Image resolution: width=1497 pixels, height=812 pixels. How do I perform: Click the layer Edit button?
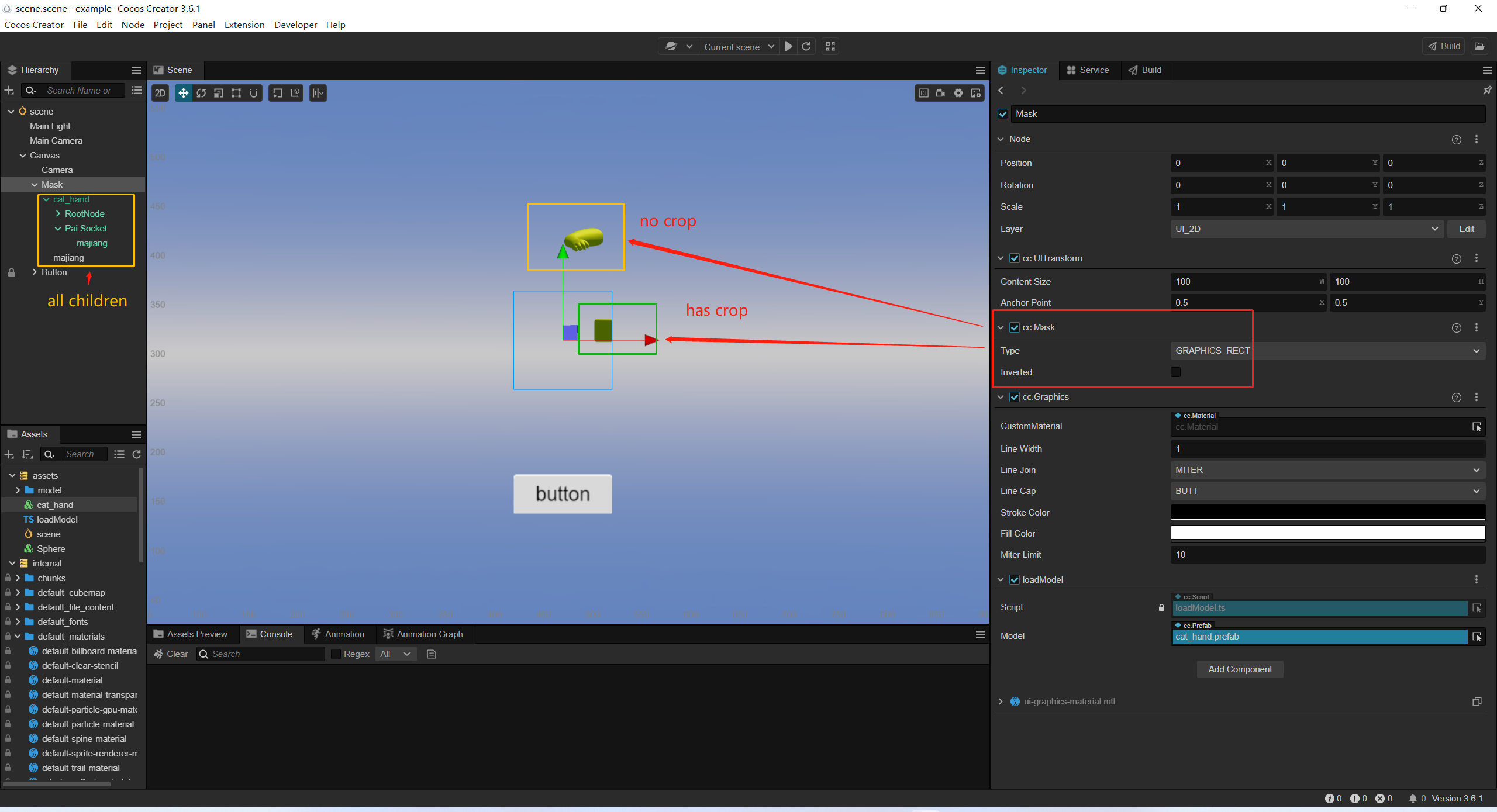(1466, 229)
